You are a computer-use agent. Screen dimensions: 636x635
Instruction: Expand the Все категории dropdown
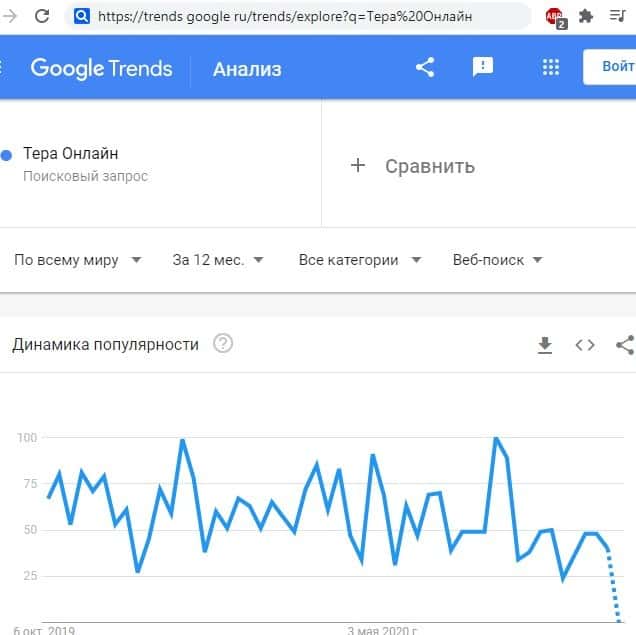click(359, 260)
